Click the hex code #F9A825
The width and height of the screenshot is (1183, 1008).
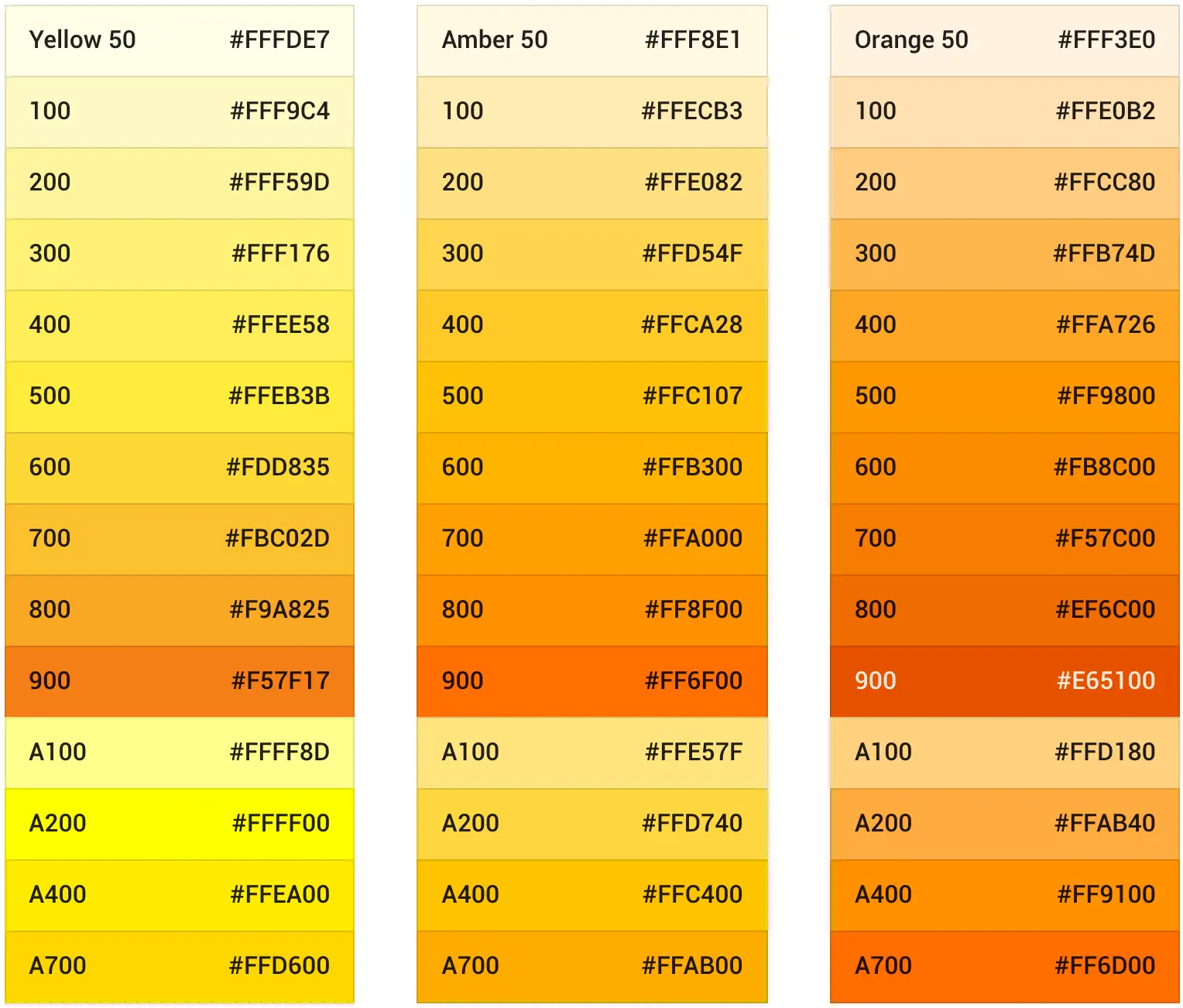[x=279, y=610]
